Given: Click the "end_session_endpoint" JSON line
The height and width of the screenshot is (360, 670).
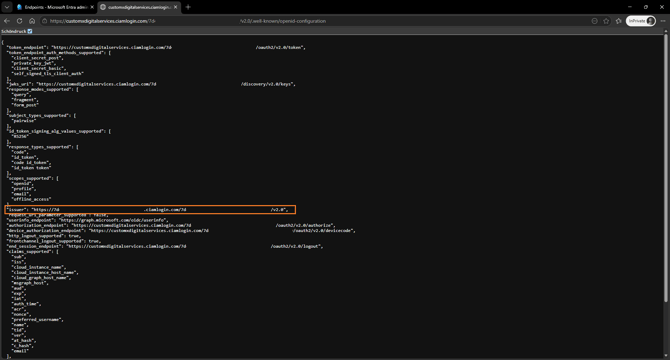Looking at the screenshot, I should (165, 246).
